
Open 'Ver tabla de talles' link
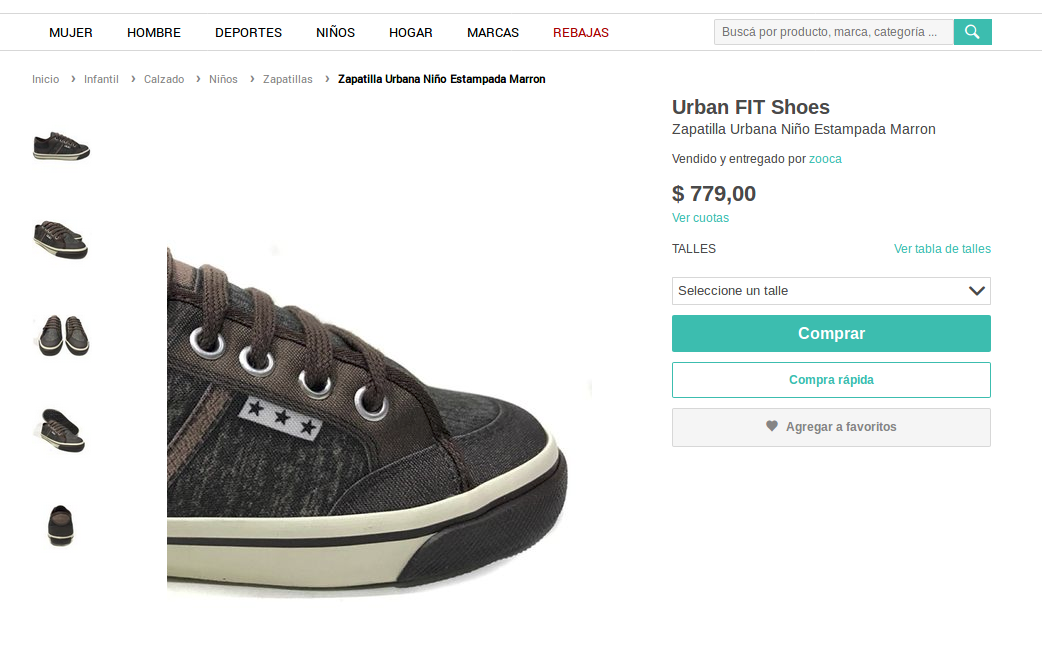[942, 249]
